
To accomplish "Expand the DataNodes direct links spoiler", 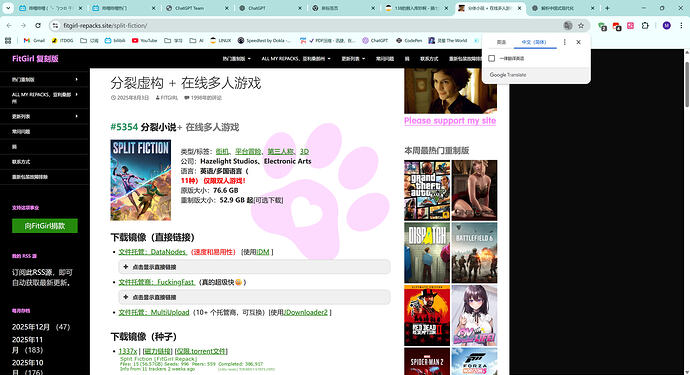I will click(x=254, y=267).
